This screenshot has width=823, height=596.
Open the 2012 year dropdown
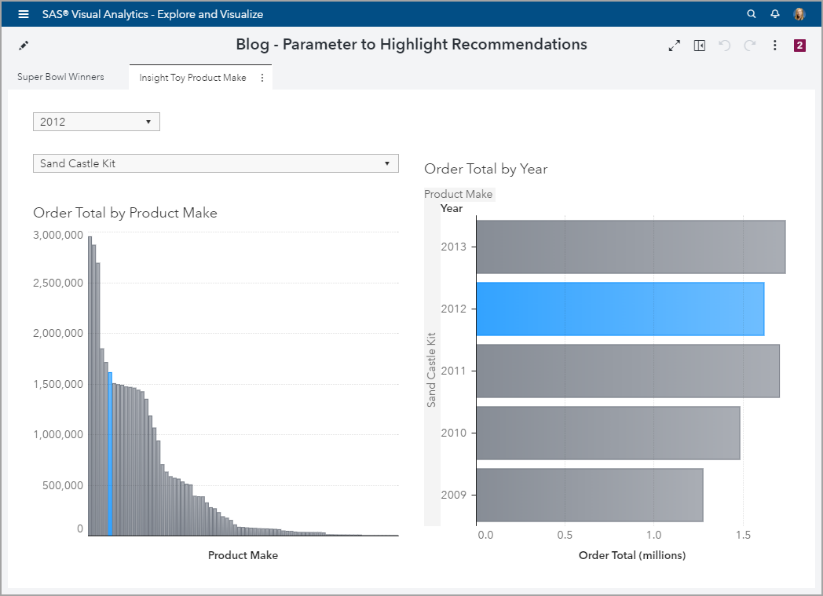click(96, 122)
